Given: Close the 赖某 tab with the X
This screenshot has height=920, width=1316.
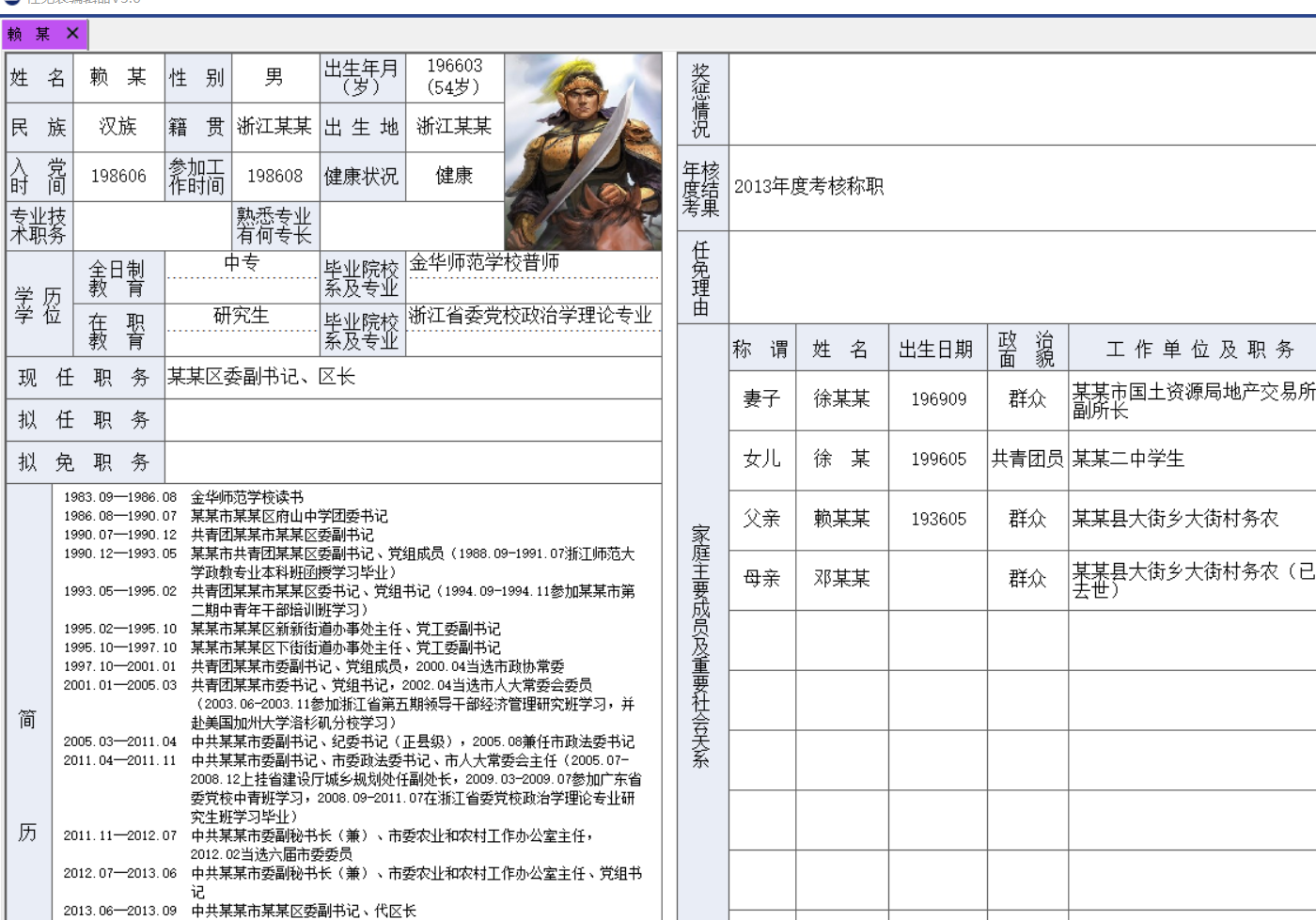Looking at the screenshot, I should click(72, 34).
